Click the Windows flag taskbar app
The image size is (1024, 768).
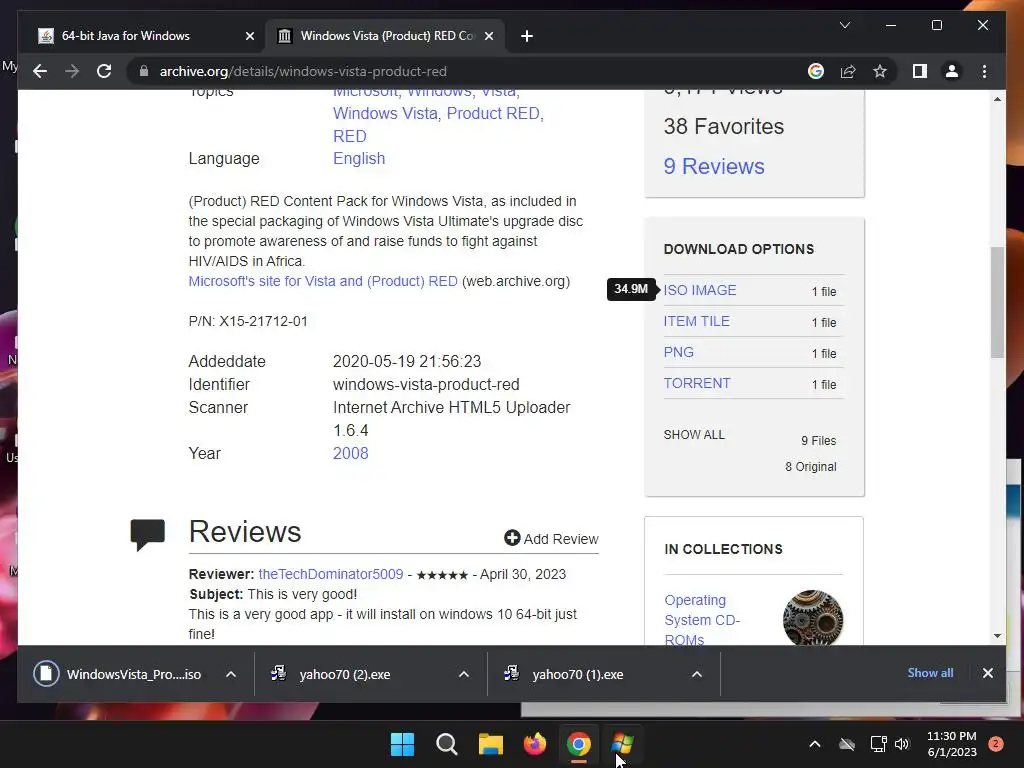623,744
